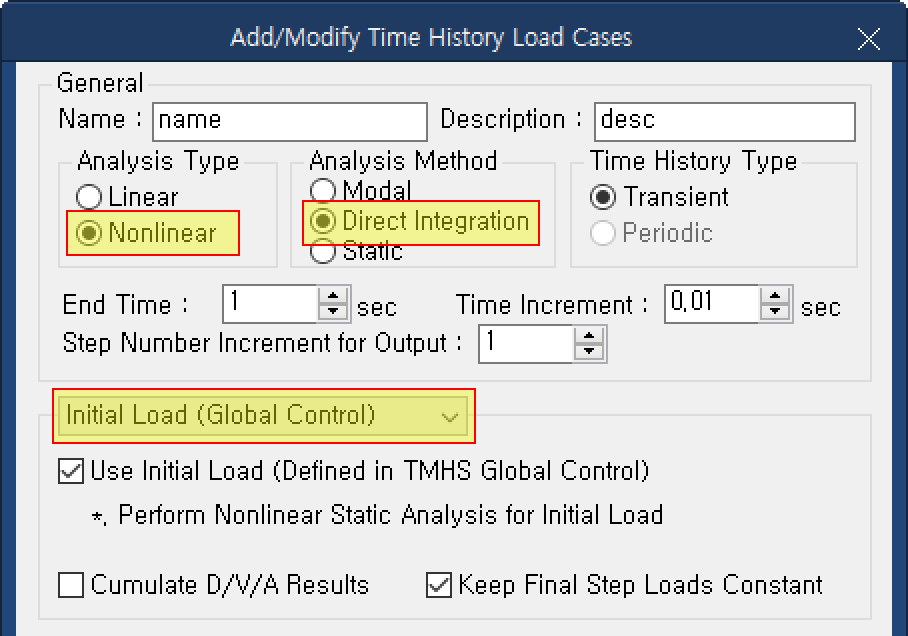
Task: Toggle Use Initial Load checkbox
Action: 71,471
